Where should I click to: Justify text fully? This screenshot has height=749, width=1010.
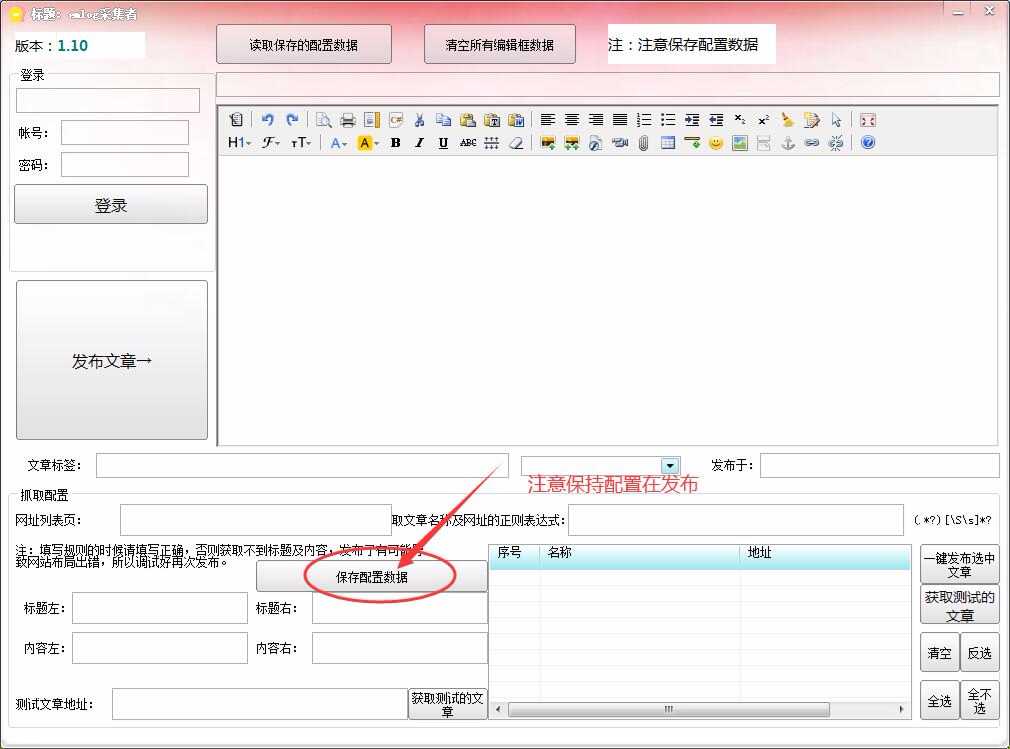620,119
